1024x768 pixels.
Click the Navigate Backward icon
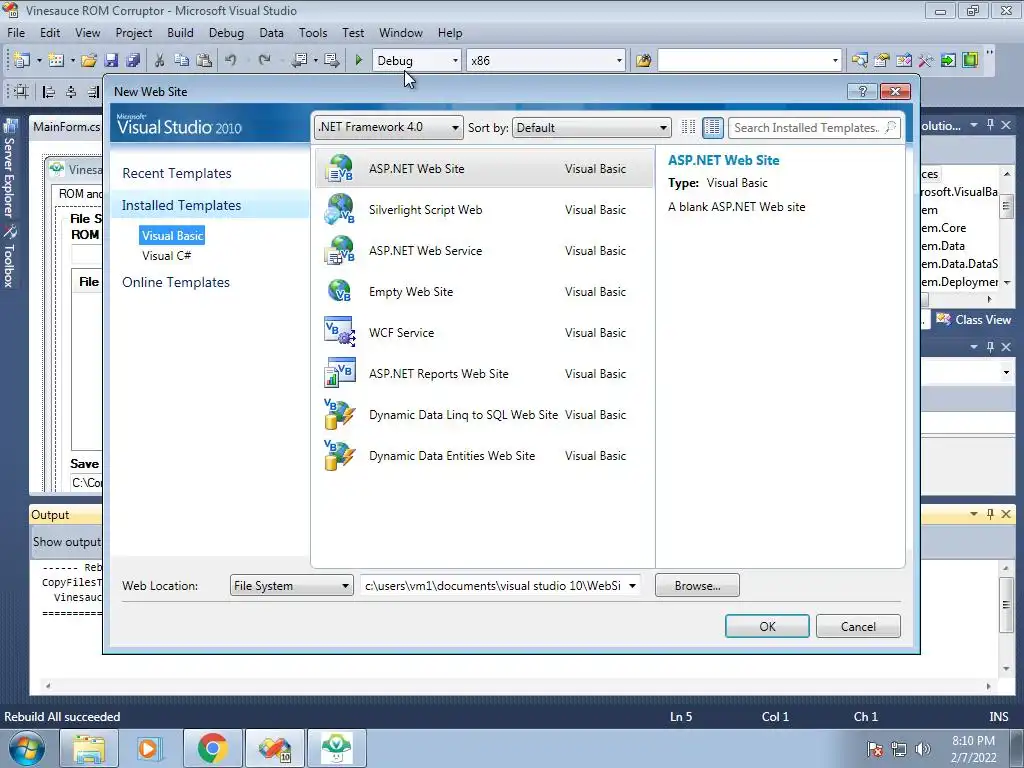300,61
